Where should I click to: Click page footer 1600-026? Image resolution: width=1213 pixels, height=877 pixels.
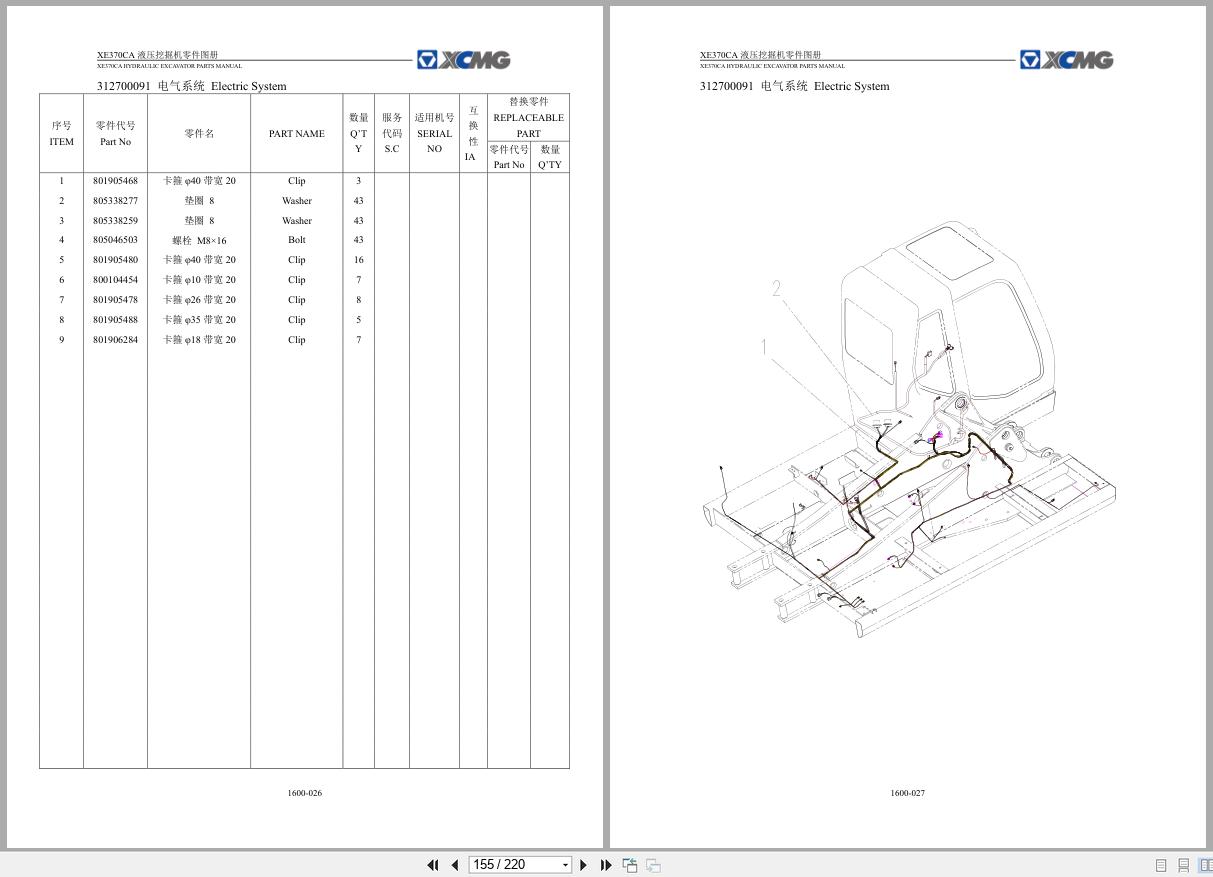pos(305,793)
